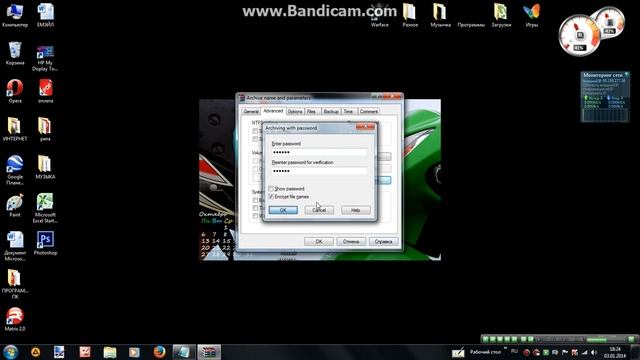This screenshot has height=360, width=640.
Task: Open the ПРОГРАМ... ПК folder icon
Action: 15,284
